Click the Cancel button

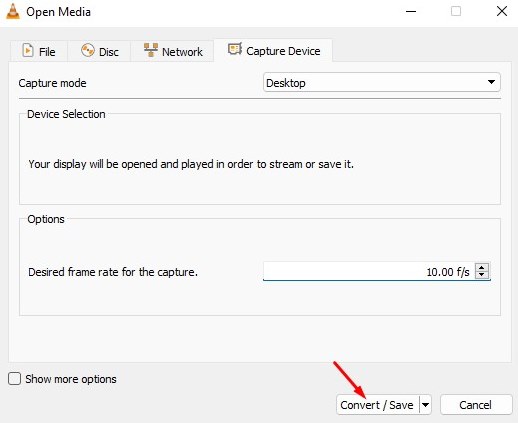(x=476, y=405)
